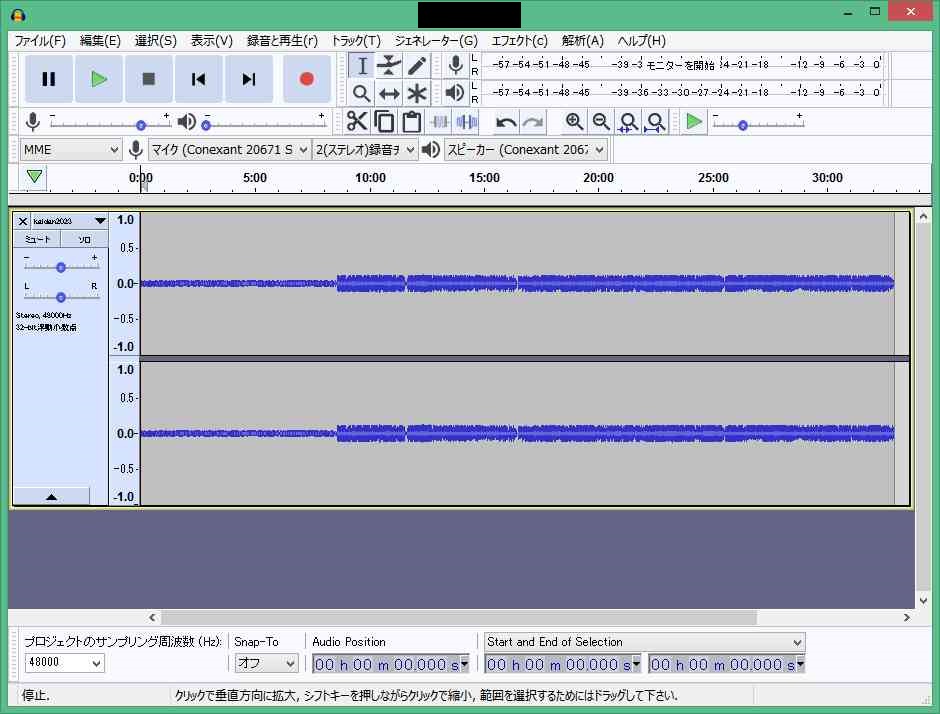Zoom out of the waveform

(601, 122)
